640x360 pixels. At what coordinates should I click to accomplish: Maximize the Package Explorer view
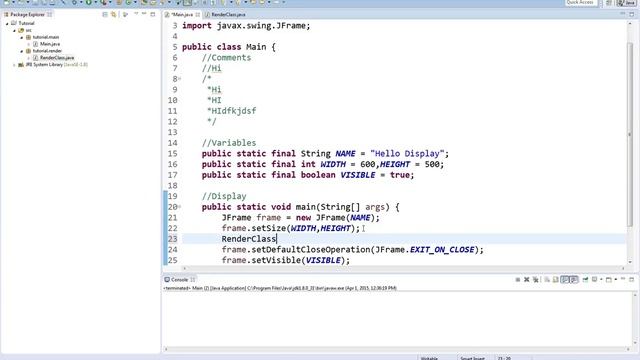(153, 14)
